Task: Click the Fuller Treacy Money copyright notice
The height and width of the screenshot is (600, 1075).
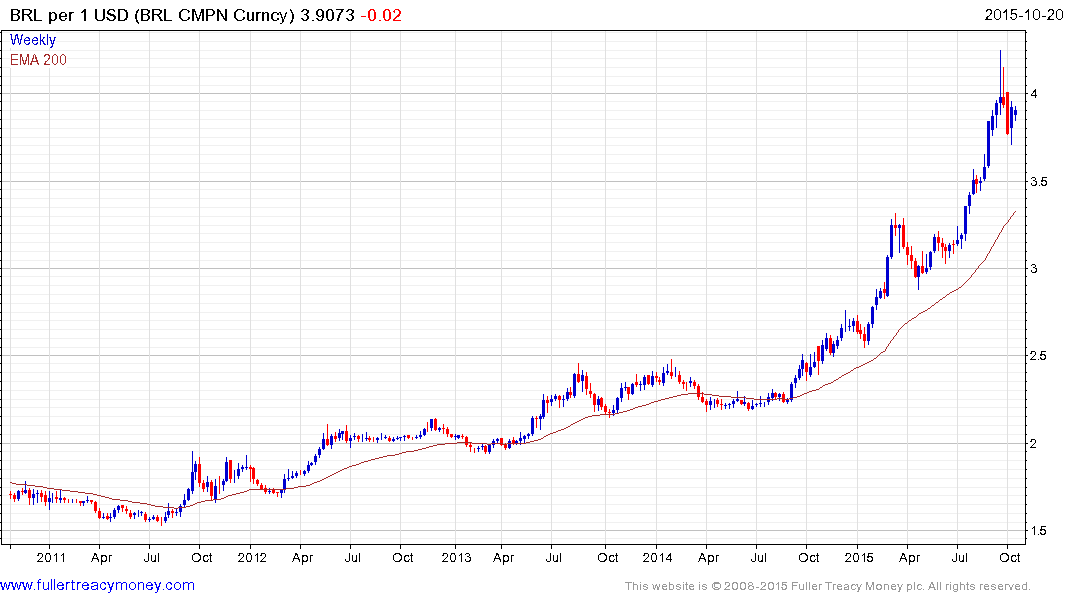Action: (x=827, y=586)
